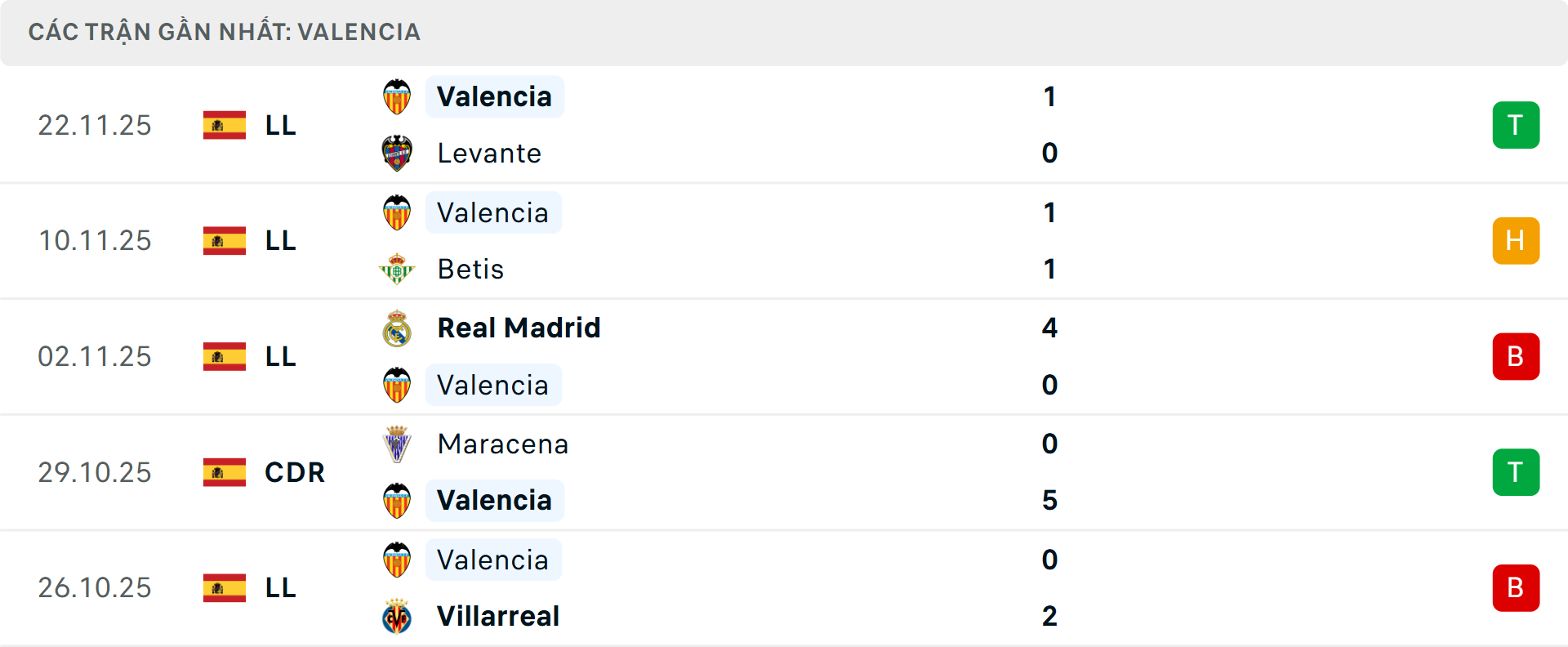Click the Betis team name

point(470,270)
